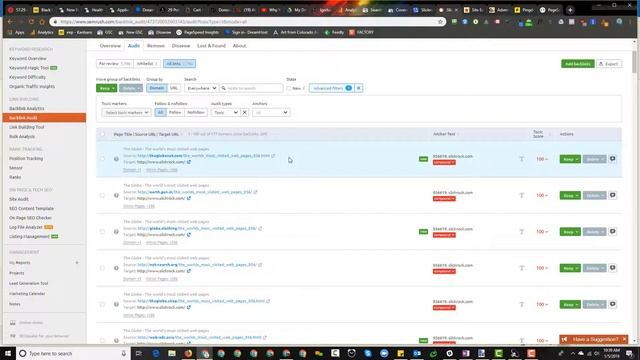Screen dimensions: 640x360
Task: Show the For review links filter
Action: (115, 64)
